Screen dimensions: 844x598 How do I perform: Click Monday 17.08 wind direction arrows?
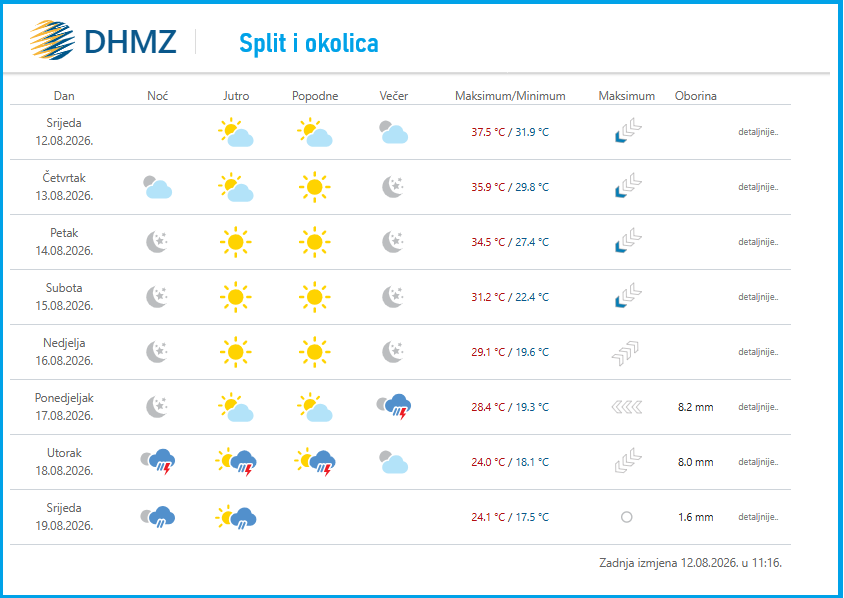pos(627,407)
